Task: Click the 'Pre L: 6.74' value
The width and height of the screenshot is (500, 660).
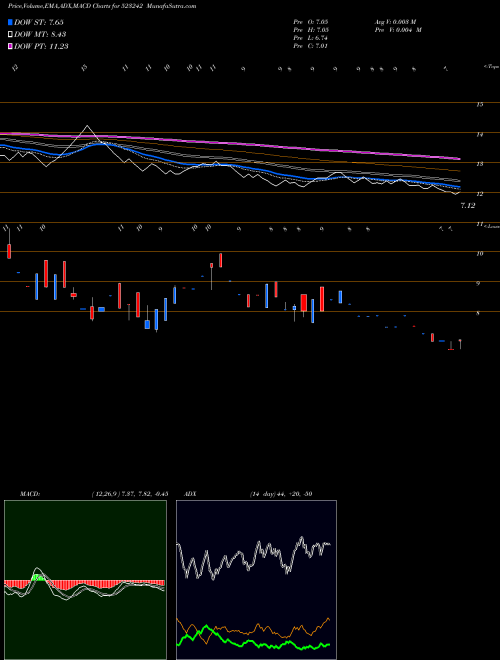Action: tap(311, 38)
